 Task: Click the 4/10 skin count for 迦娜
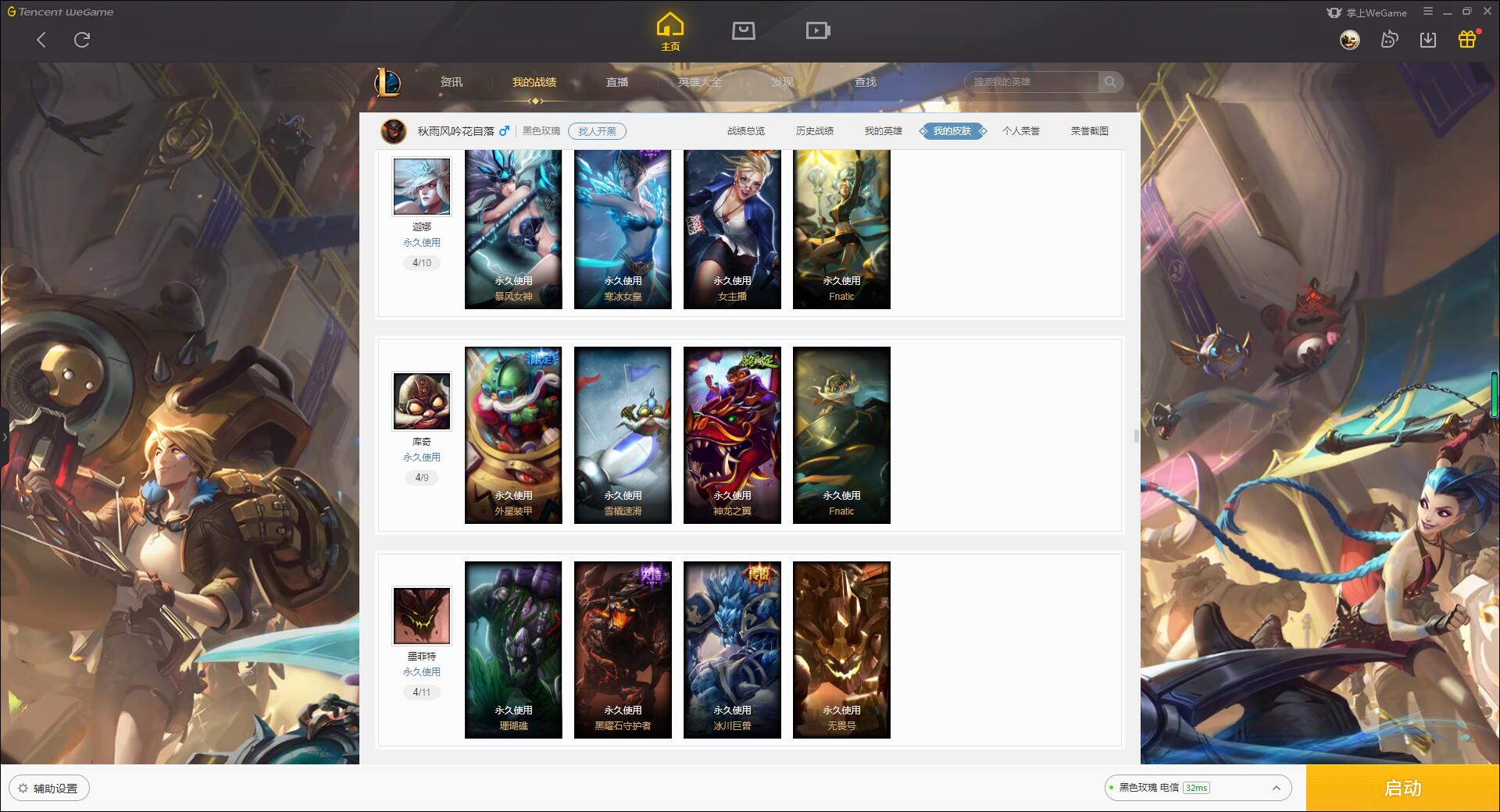pyautogui.click(x=422, y=263)
